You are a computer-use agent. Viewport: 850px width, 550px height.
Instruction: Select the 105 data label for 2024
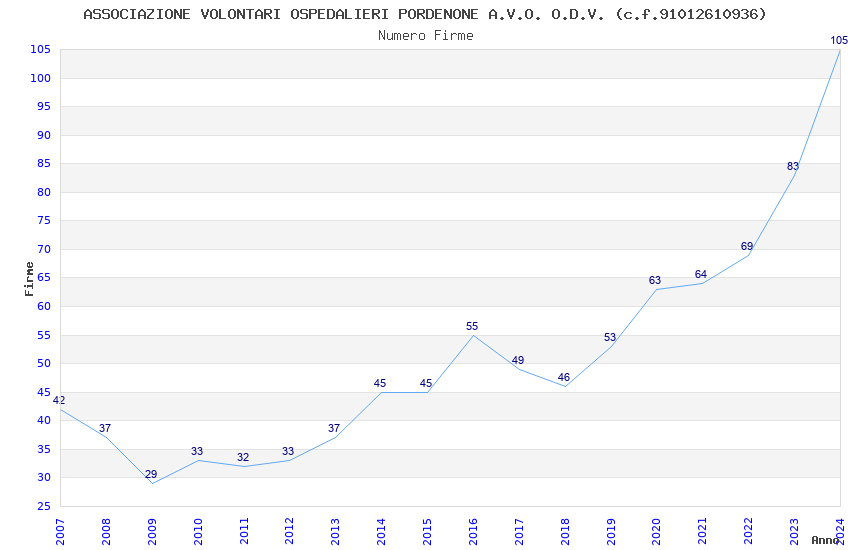coord(839,40)
